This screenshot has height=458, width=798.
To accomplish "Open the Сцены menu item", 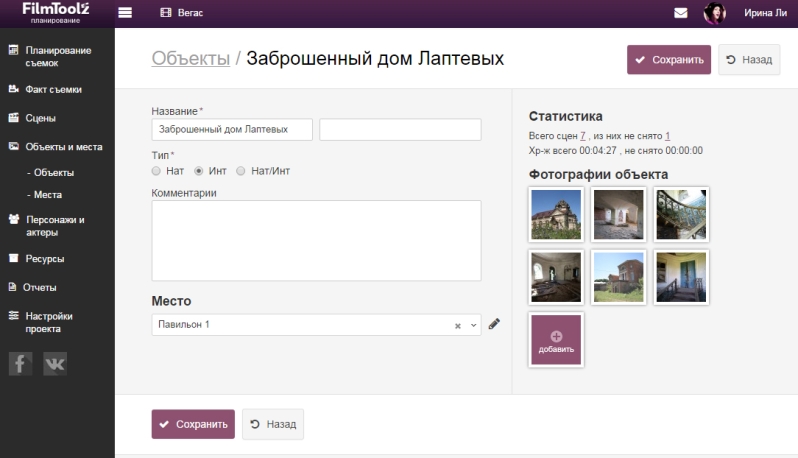I will (x=40, y=118).
